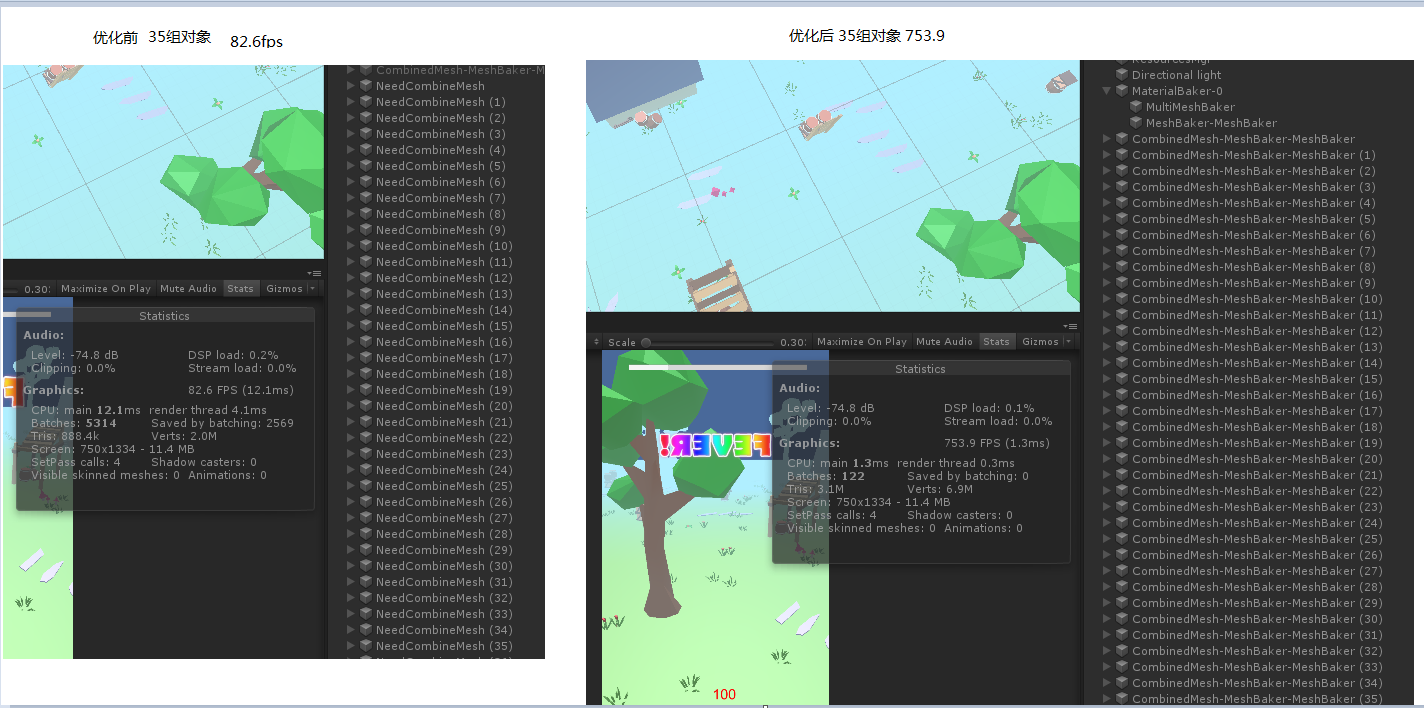Click cube icon of NeedCombineMesh (8)
Viewport: 1424px width, 708px height.
point(366,214)
